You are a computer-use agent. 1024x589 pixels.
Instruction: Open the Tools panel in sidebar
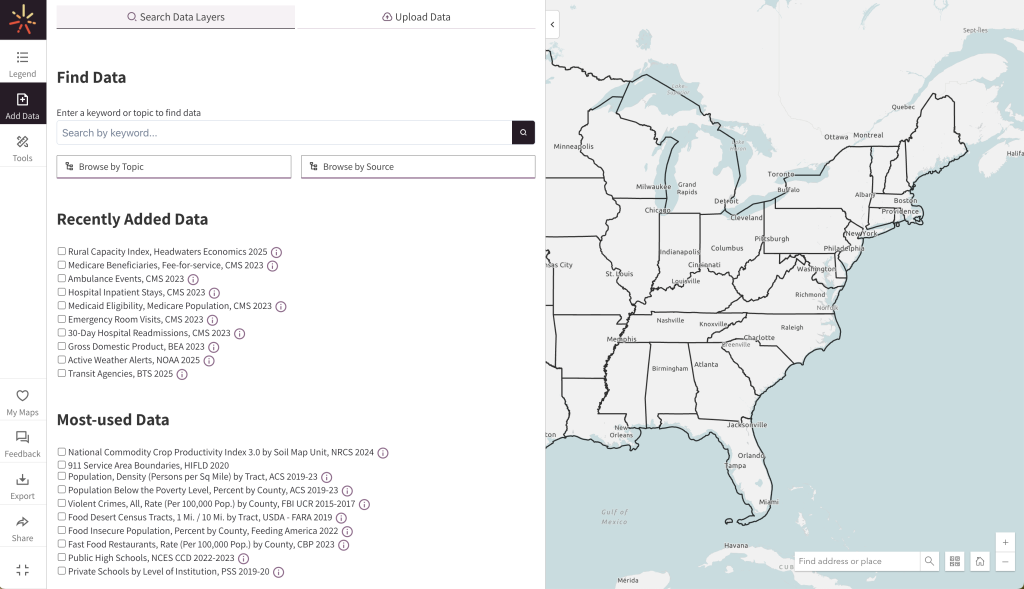pos(22,148)
